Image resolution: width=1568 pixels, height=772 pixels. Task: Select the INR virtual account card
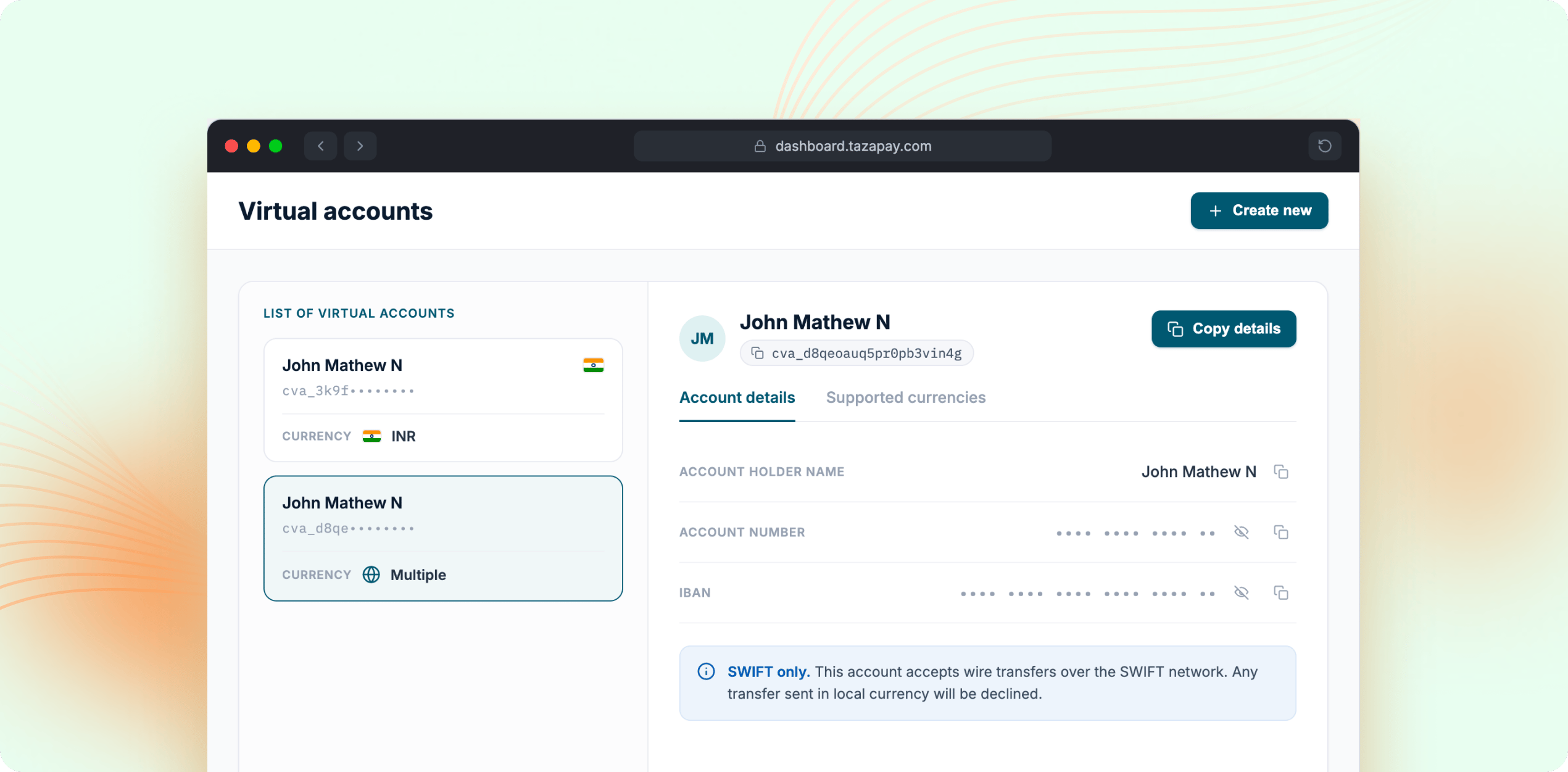(x=443, y=400)
